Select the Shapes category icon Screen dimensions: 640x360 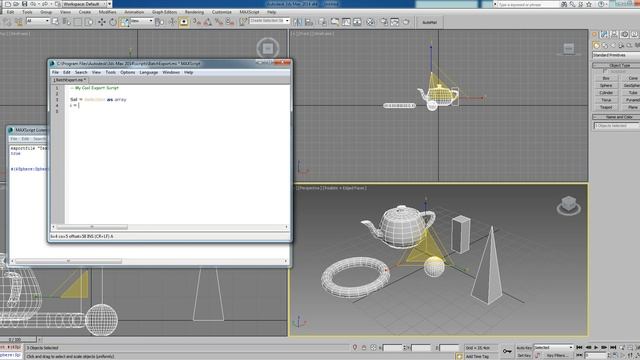point(605,45)
